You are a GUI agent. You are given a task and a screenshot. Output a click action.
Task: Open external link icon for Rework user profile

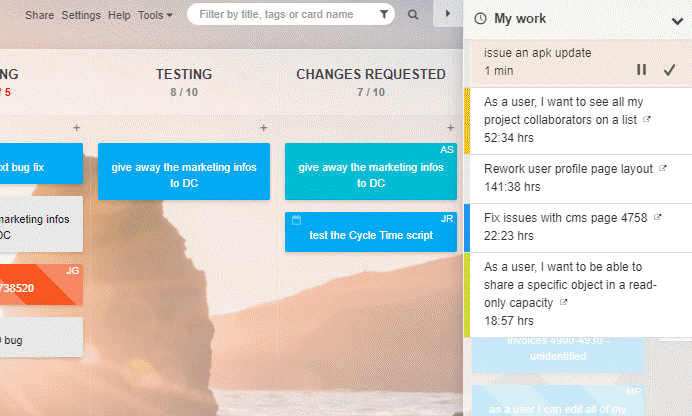[x=662, y=168]
